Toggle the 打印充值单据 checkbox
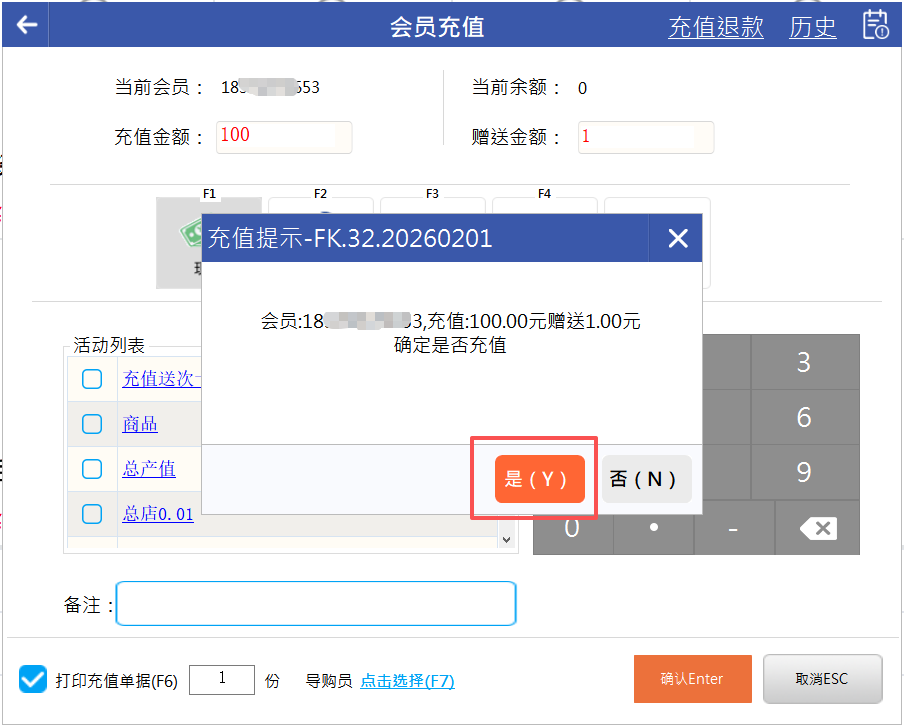 (33, 680)
